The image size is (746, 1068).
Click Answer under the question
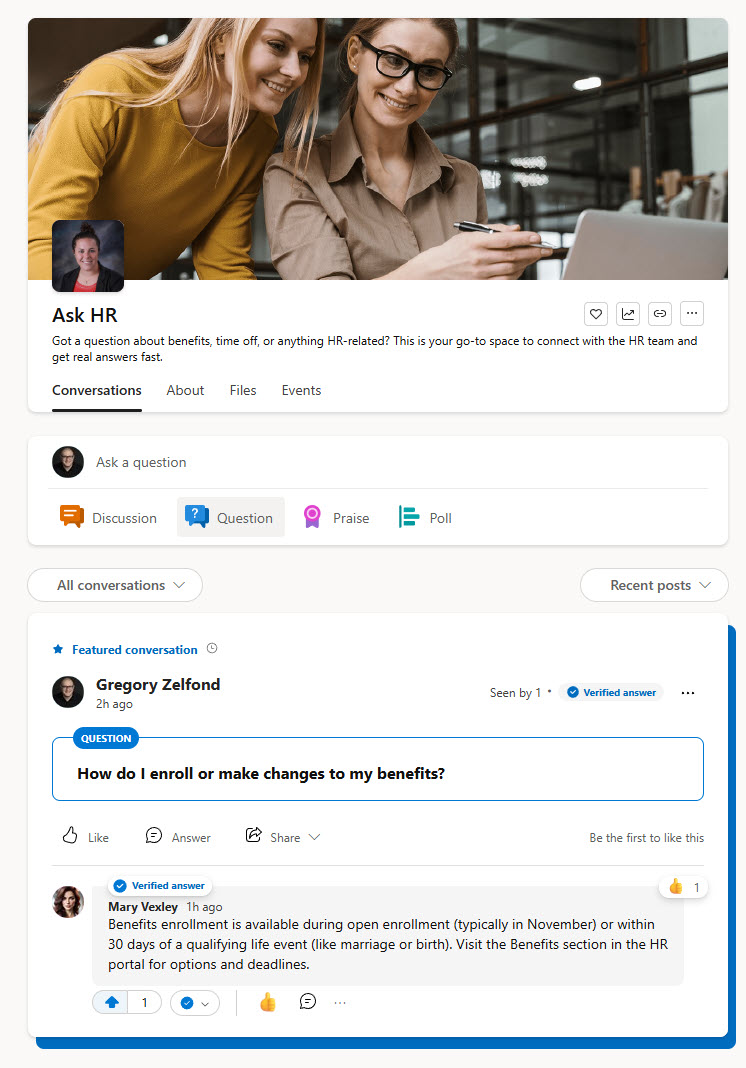click(178, 836)
